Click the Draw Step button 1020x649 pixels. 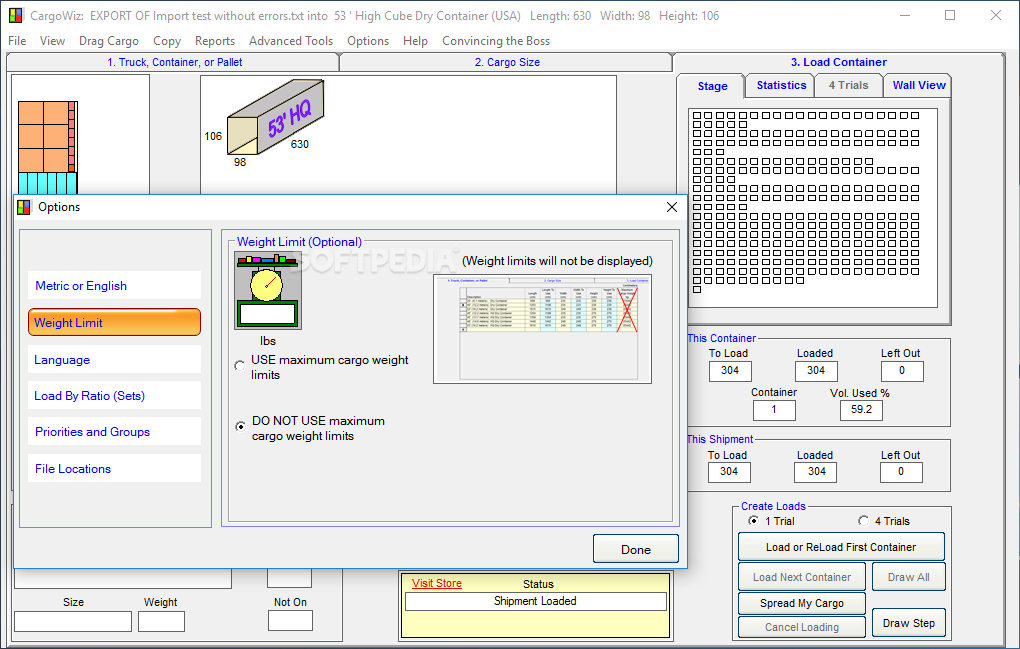coord(908,623)
